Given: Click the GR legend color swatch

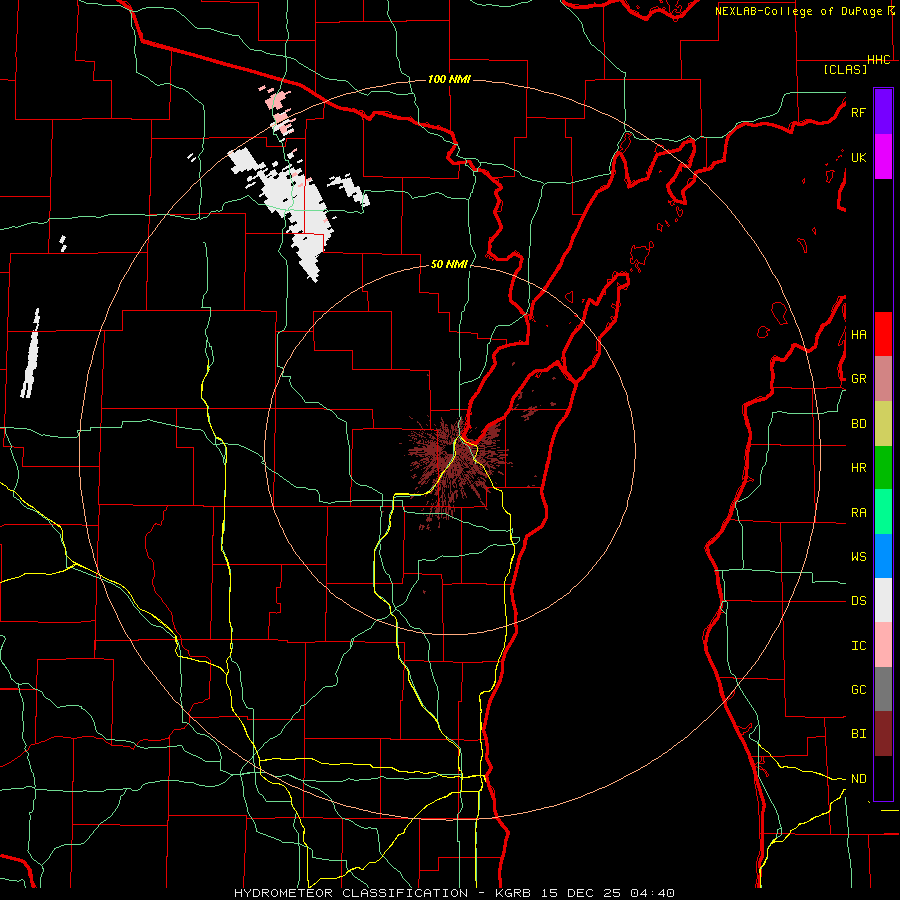Looking at the screenshot, I should (x=883, y=379).
